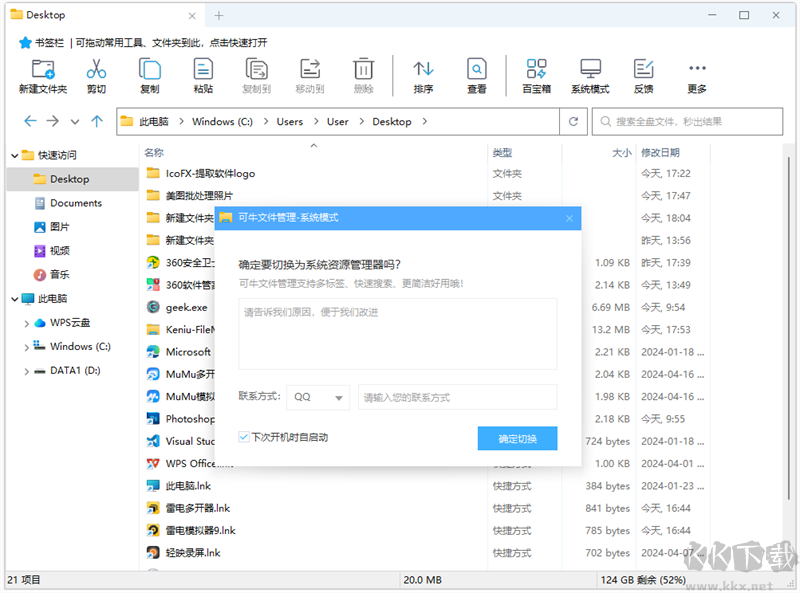
Task: Toggle the 下次开机时自启动 checkbox
Action: click(244, 437)
